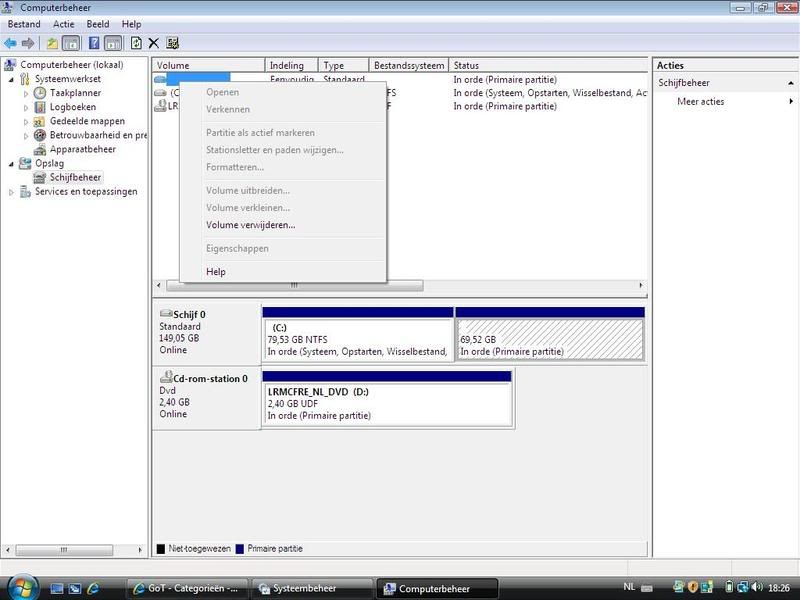Click the black X delete toolbar icon
Image resolution: width=800 pixels, height=600 pixels.
(154, 43)
